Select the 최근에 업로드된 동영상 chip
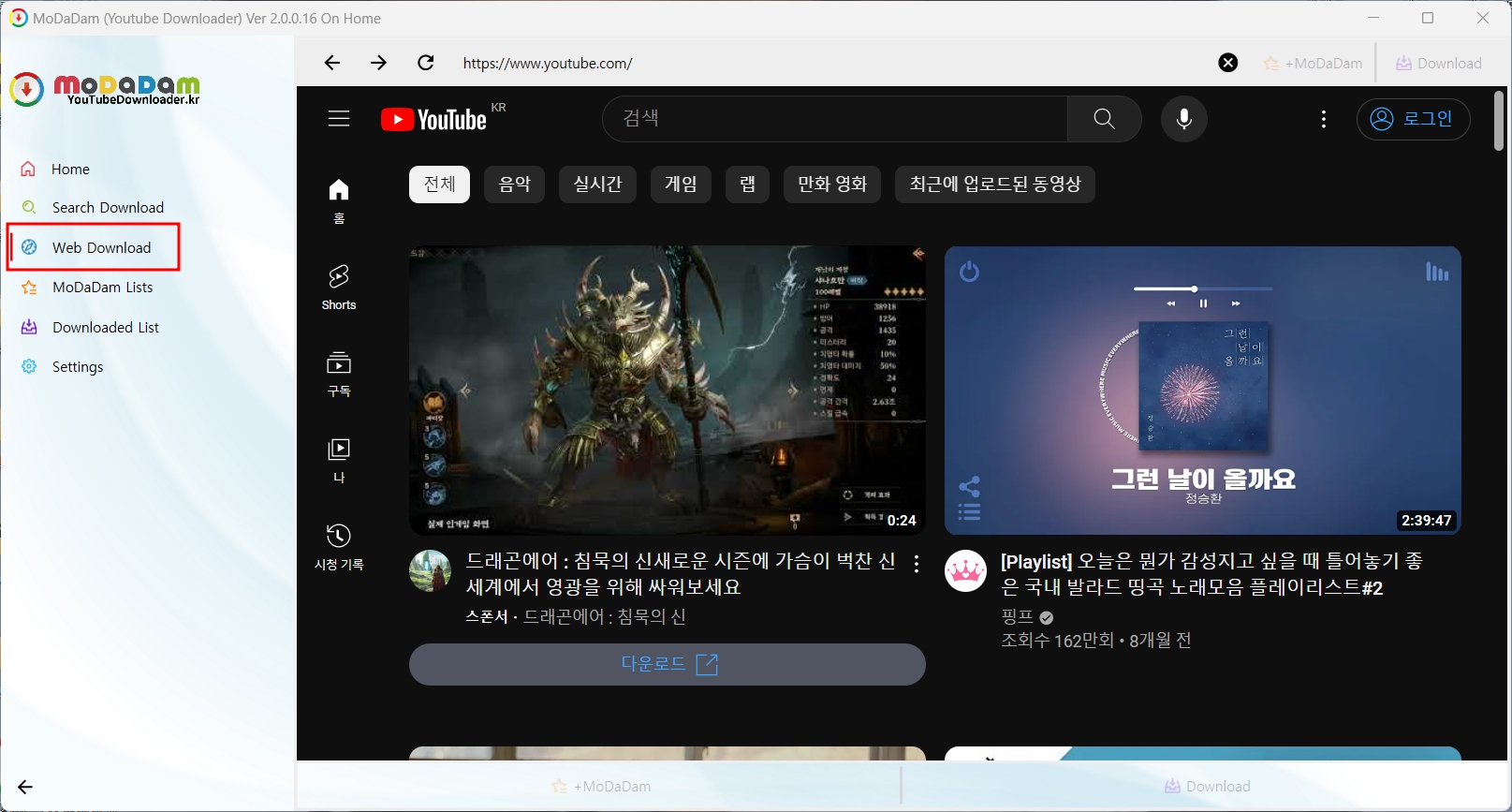 [x=995, y=185]
